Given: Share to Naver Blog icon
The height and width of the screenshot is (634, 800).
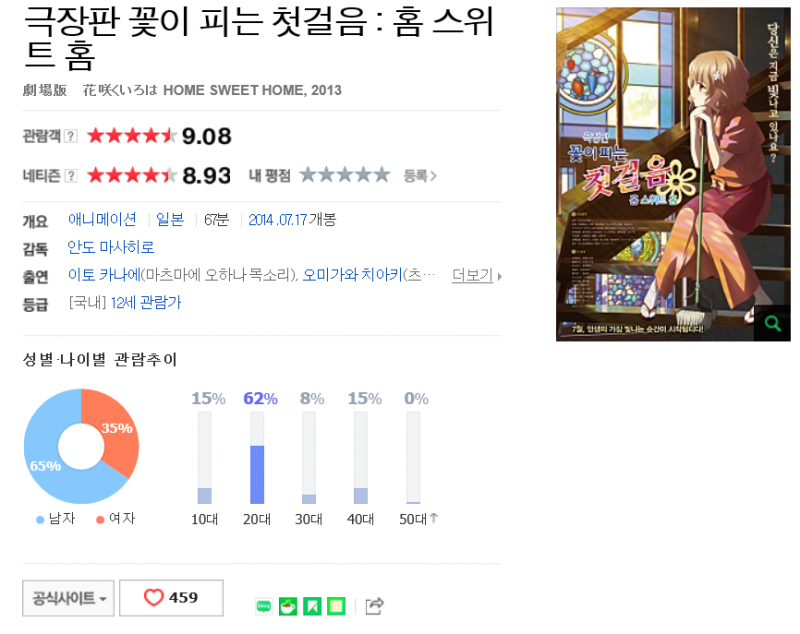Looking at the screenshot, I should tap(264, 606).
